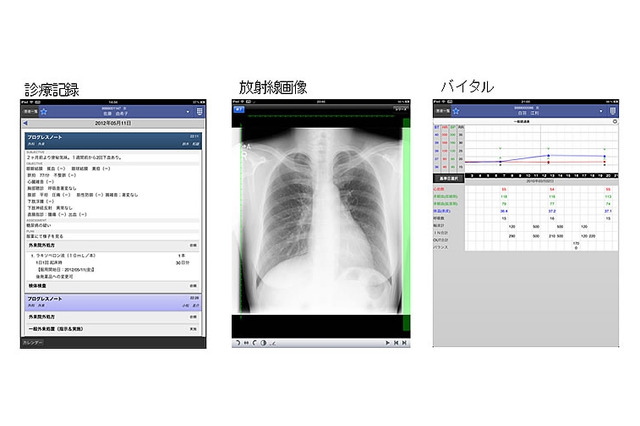Expand the first 外来院外処方 row above the drug list
Screen dimensions: 640x426
tap(113, 245)
